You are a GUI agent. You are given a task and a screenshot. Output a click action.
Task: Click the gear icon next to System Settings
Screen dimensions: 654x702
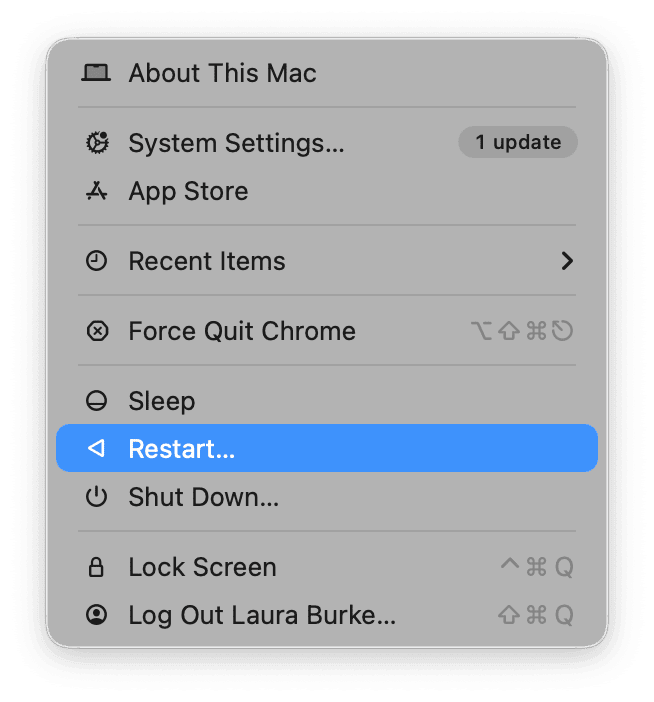click(97, 143)
